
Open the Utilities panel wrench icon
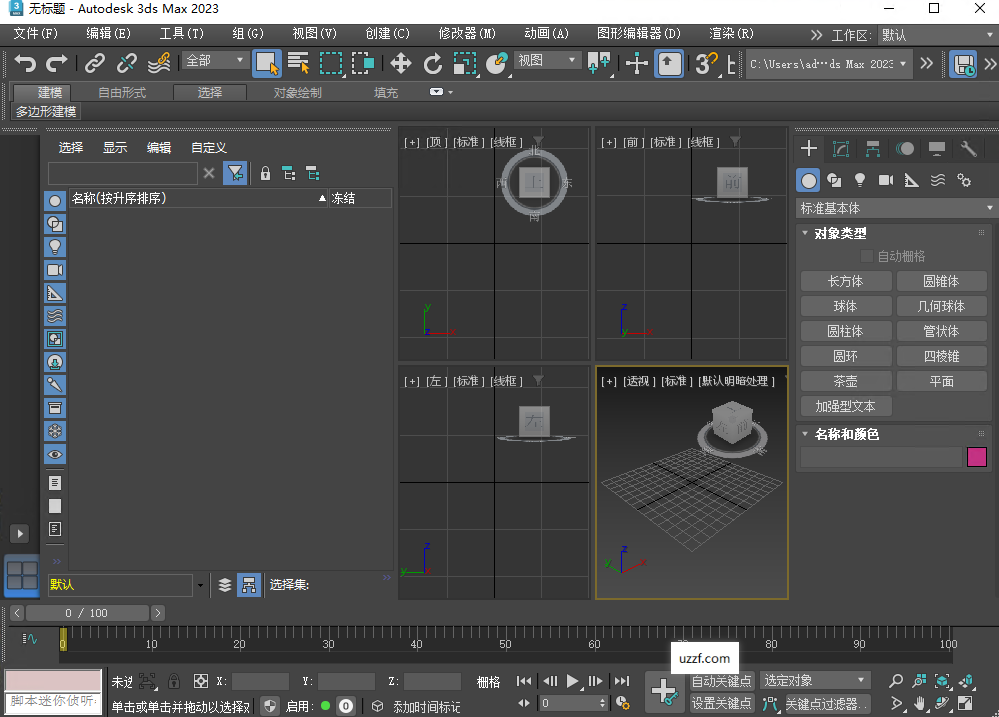click(968, 148)
